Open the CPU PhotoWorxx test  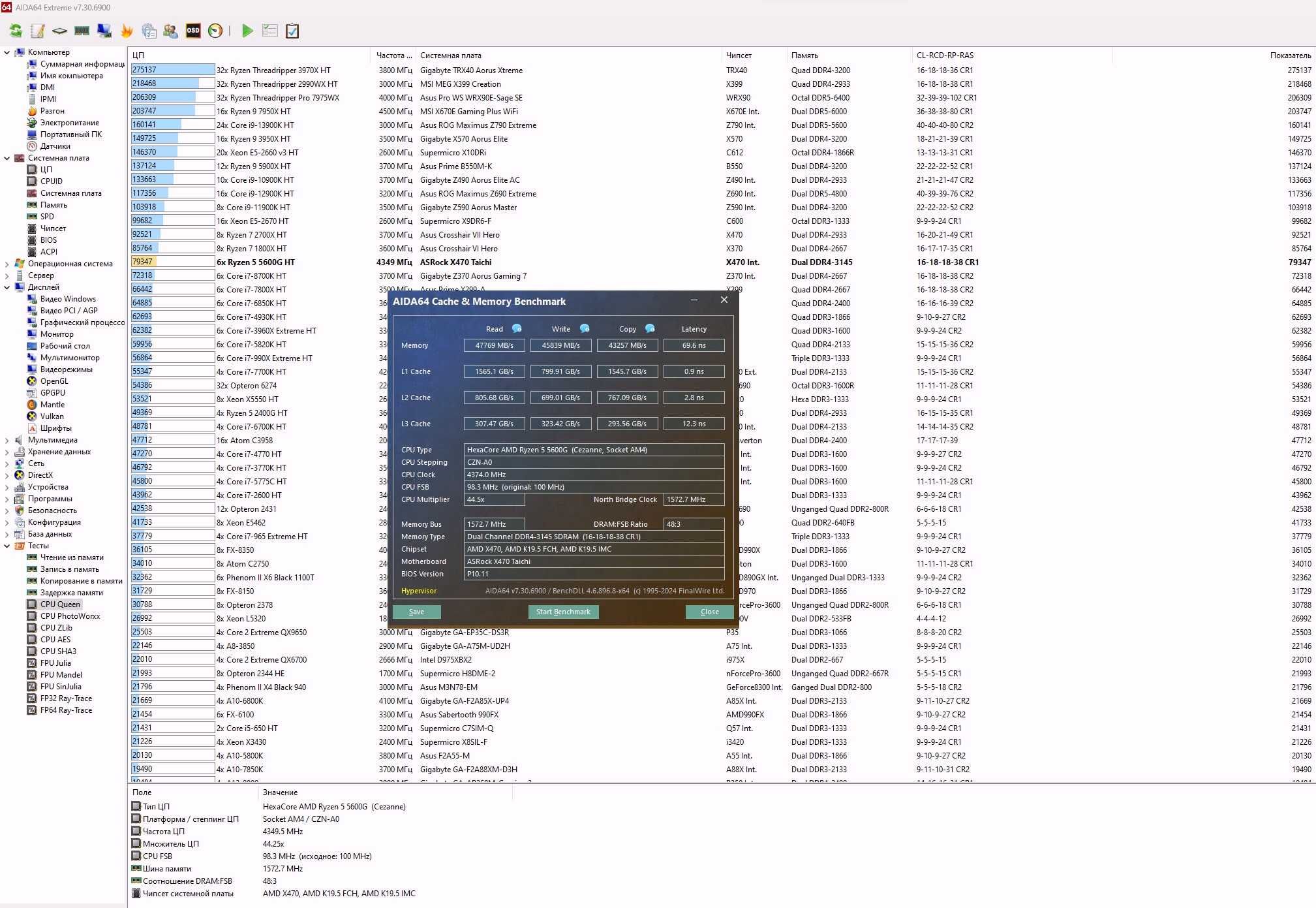click(70, 616)
